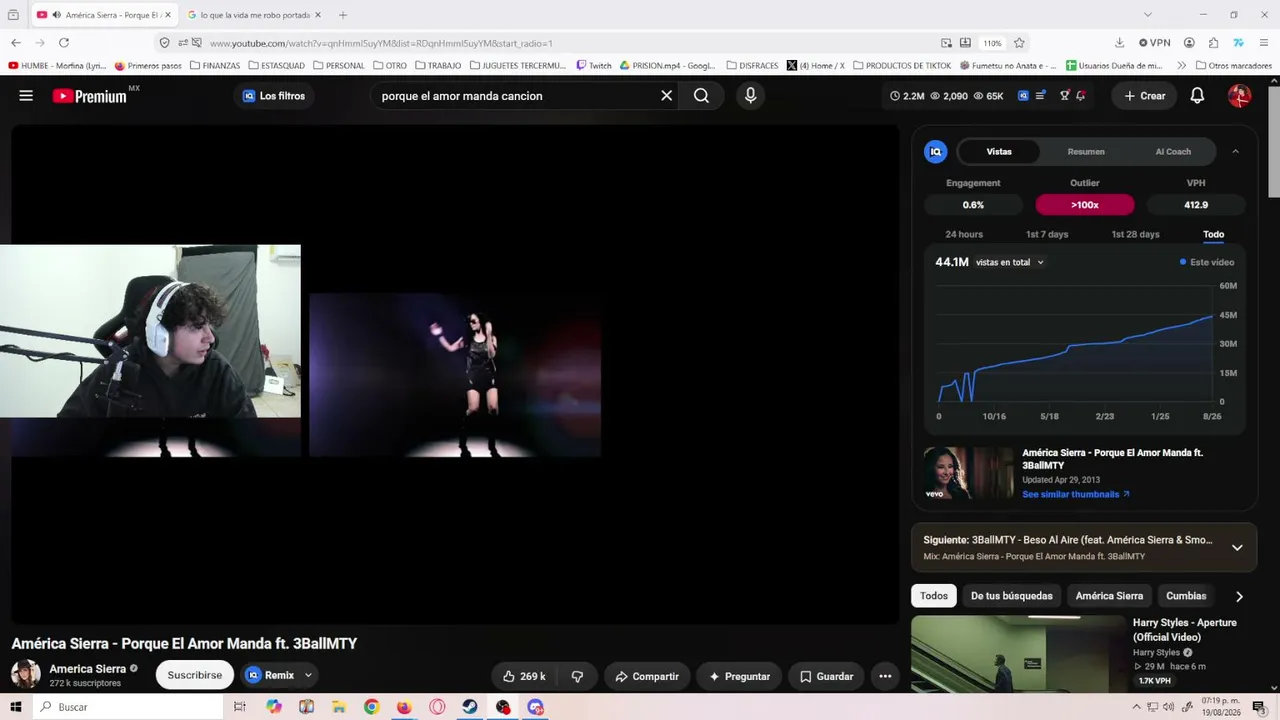Select De tus búsquedas chip
The image size is (1280, 720).
coord(1012,596)
